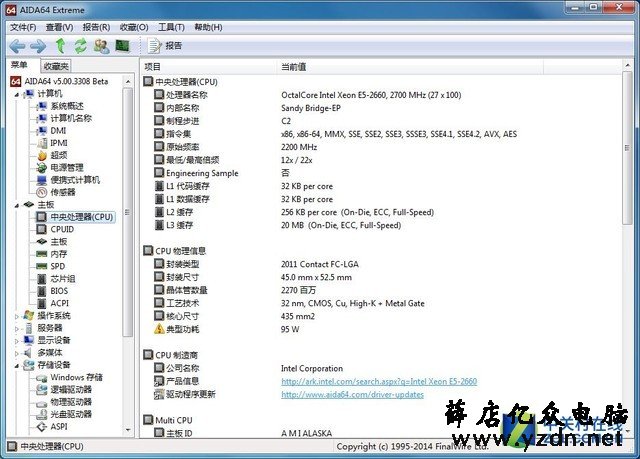
Task: Expand the 操作系统 tree node
Action: coord(17,316)
